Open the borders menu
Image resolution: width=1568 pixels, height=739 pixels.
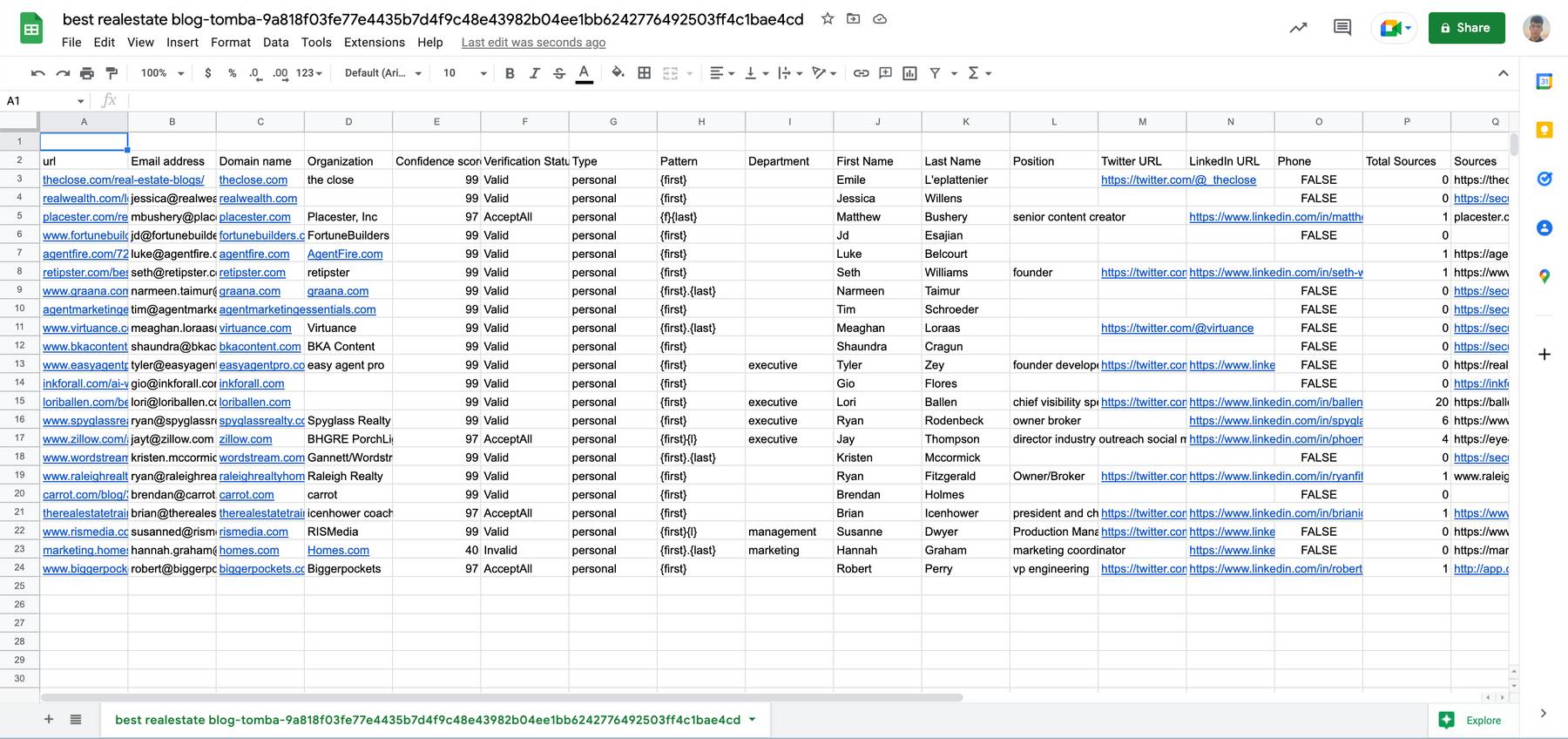coord(644,73)
